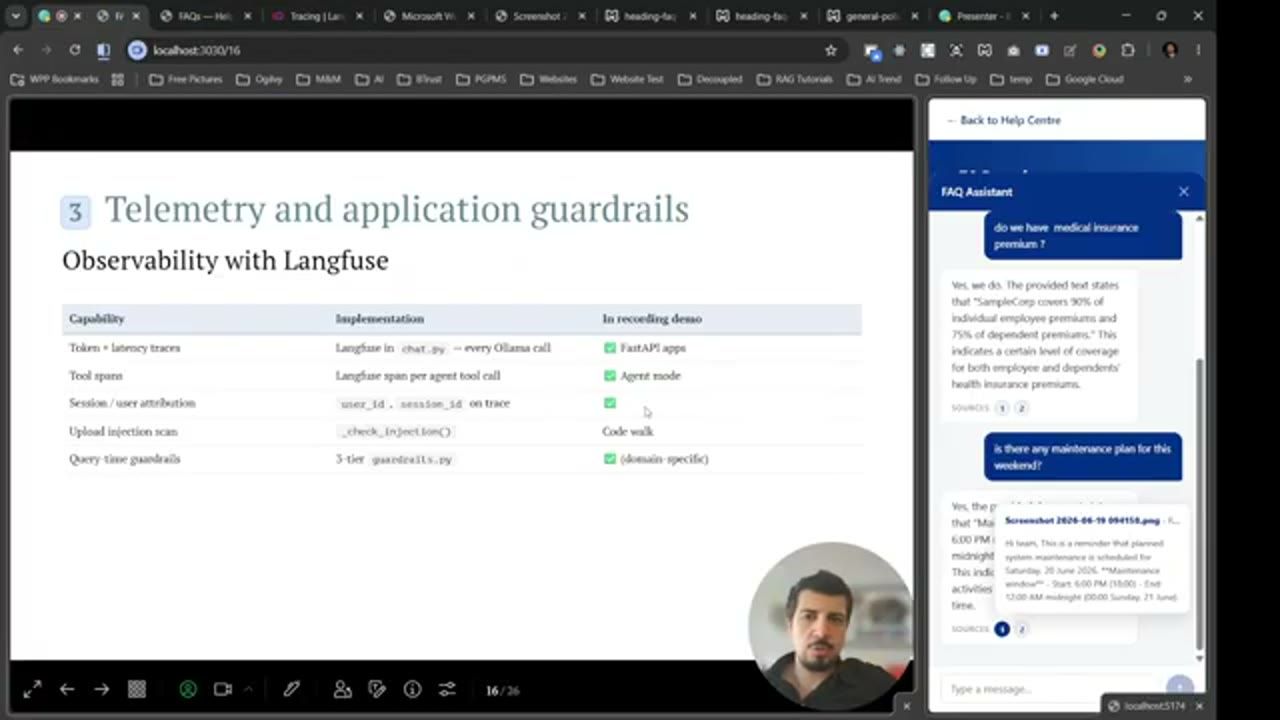Bookmark this page with the star icon
This screenshot has height=720, width=1280.
pyautogui.click(x=830, y=50)
